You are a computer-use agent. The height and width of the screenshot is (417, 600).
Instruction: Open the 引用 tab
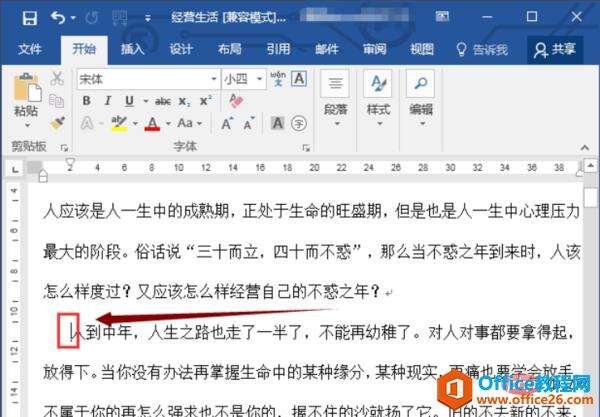point(278,49)
